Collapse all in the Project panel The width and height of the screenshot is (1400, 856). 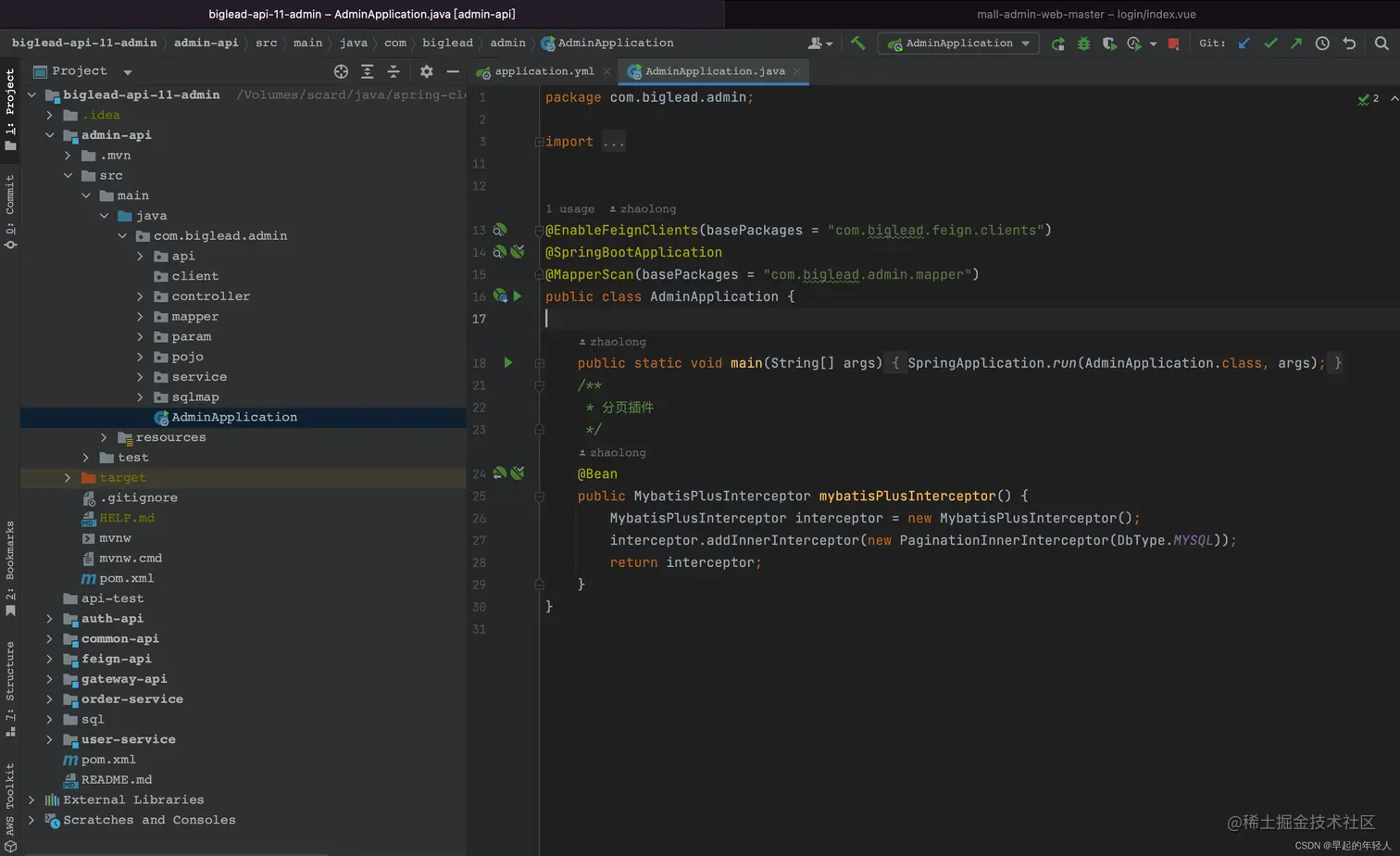coord(394,71)
